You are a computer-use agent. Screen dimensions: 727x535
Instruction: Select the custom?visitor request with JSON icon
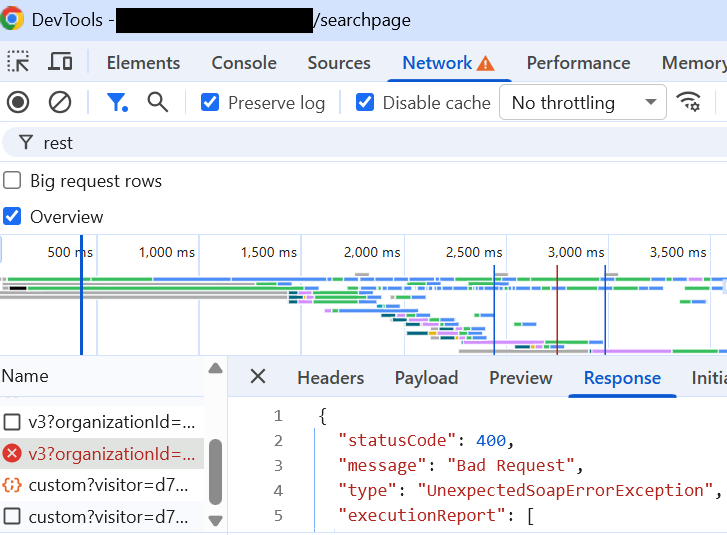102,485
